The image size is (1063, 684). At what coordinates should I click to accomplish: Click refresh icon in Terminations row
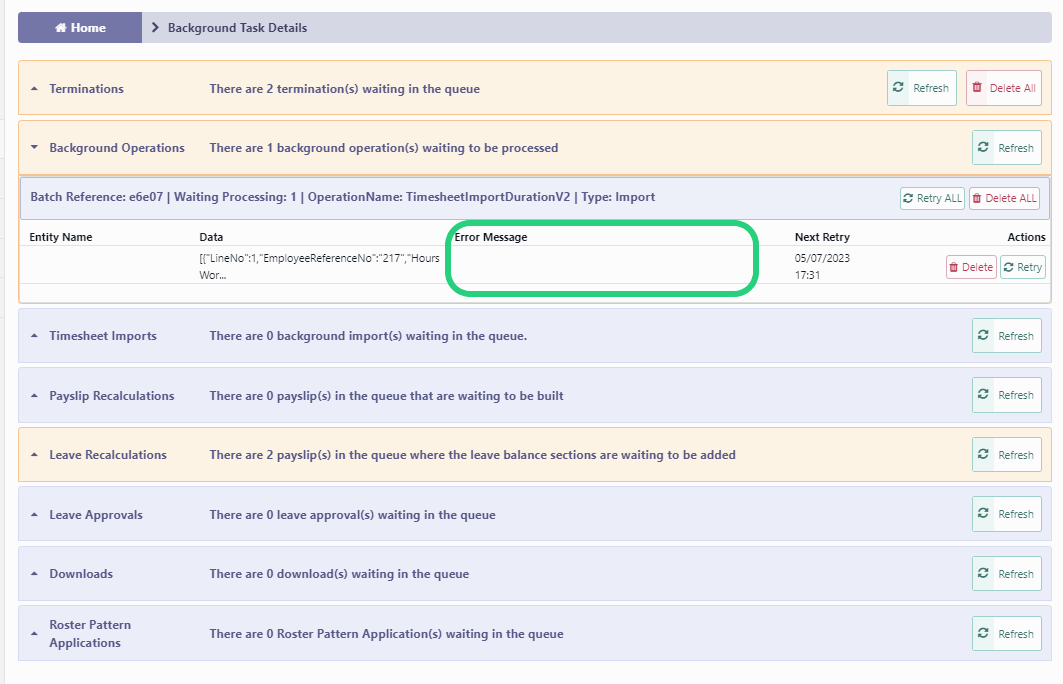tap(898, 87)
